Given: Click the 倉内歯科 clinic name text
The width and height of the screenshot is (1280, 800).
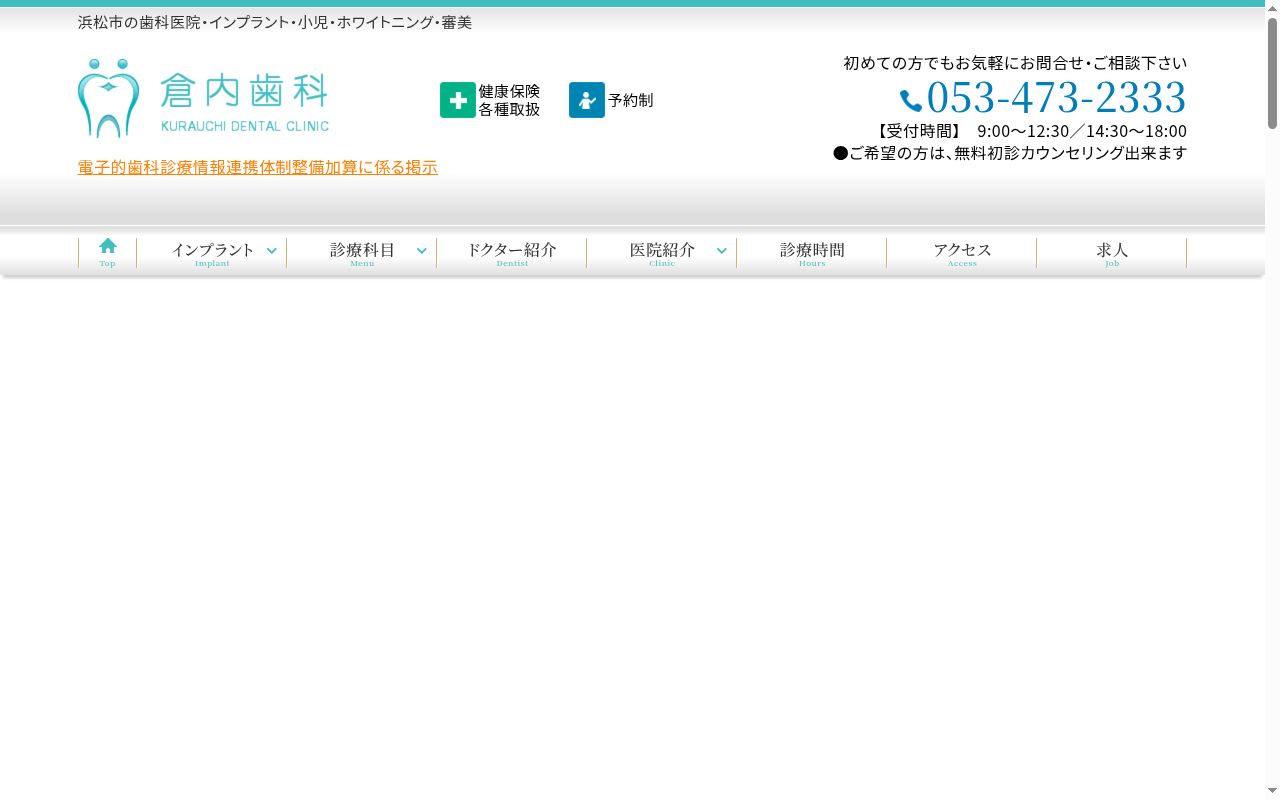Looking at the screenshot, I should 244,91.
